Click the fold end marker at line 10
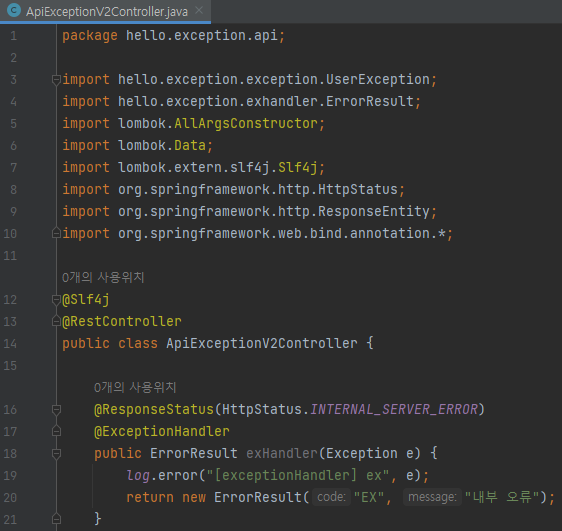The width and height of the screenshot is (562, 531). pos(56,233)
